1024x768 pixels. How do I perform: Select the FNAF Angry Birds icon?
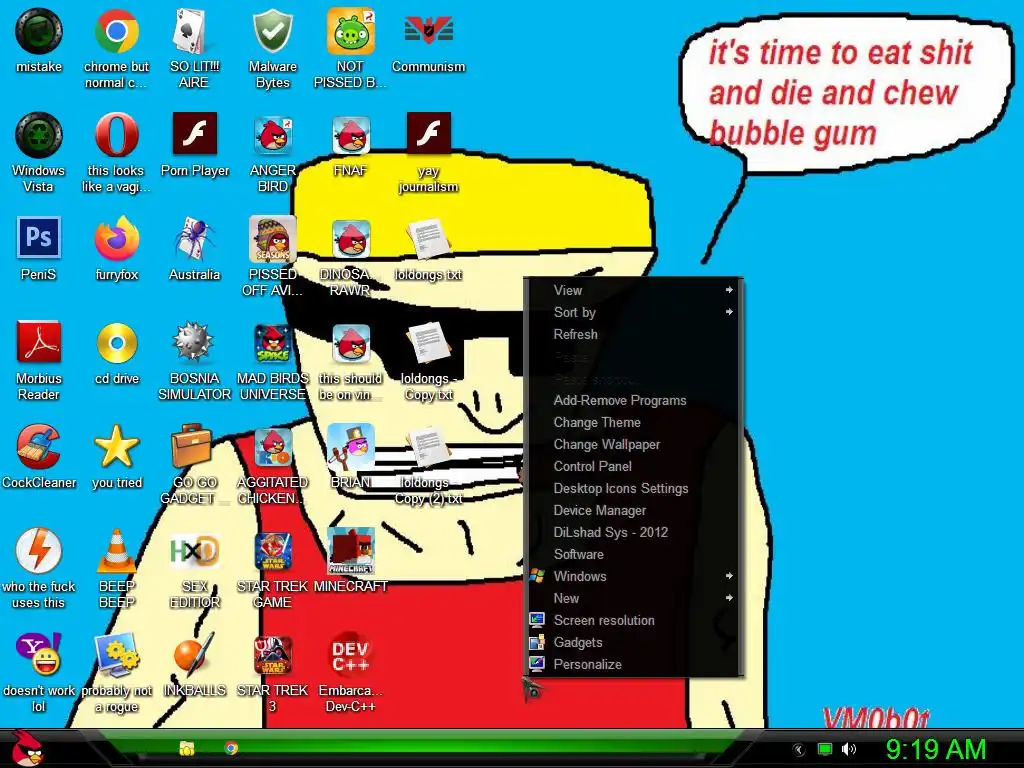(x=351, y=135)
